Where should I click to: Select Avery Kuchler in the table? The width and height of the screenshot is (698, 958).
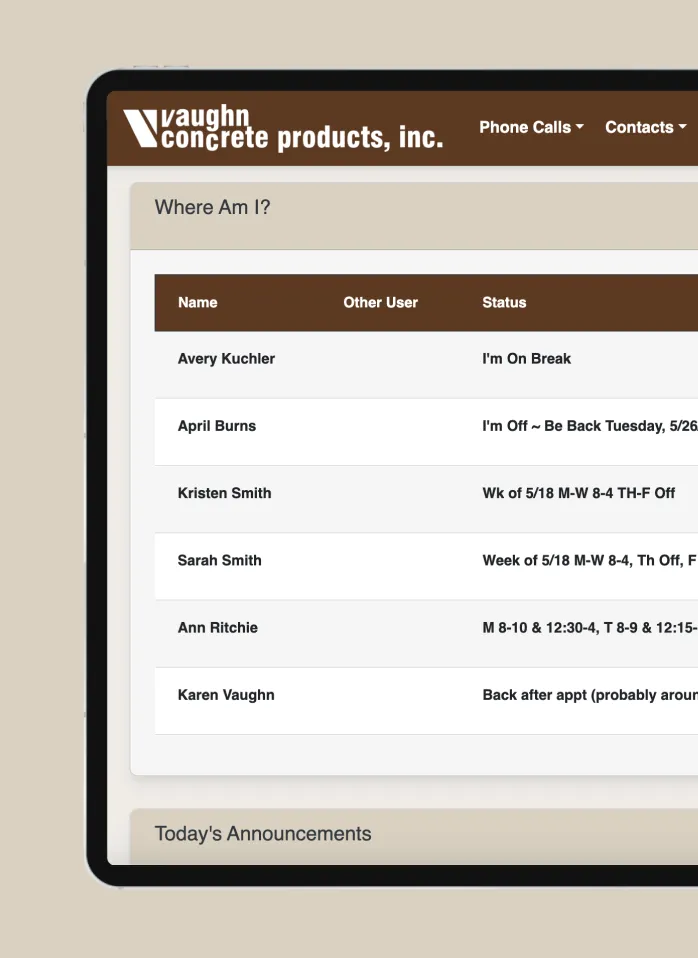[226, 359]
